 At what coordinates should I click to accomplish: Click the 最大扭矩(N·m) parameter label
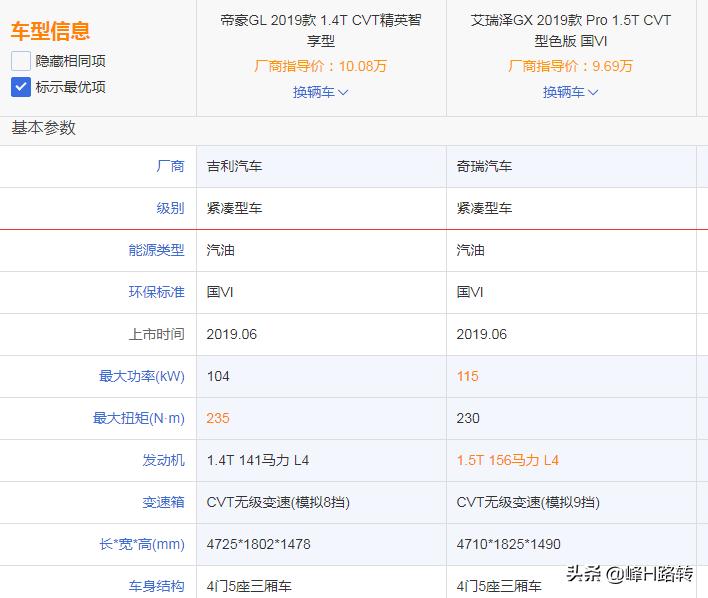coord(139,418)
